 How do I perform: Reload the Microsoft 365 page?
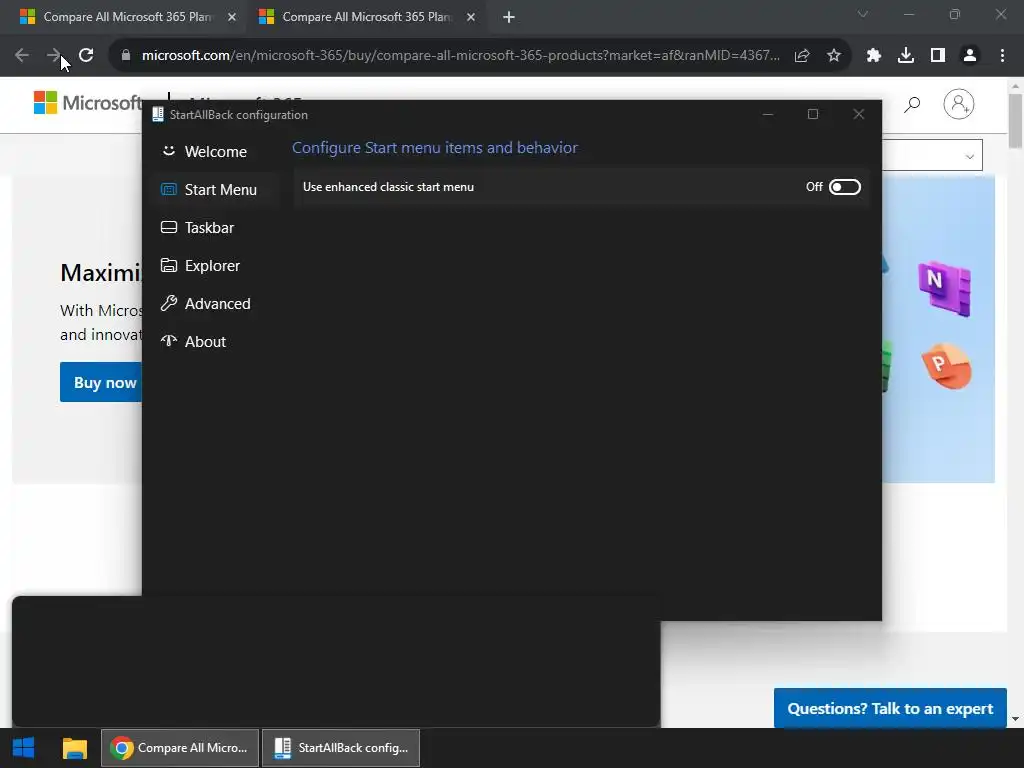pyautogui.click(x=86, y=56)
